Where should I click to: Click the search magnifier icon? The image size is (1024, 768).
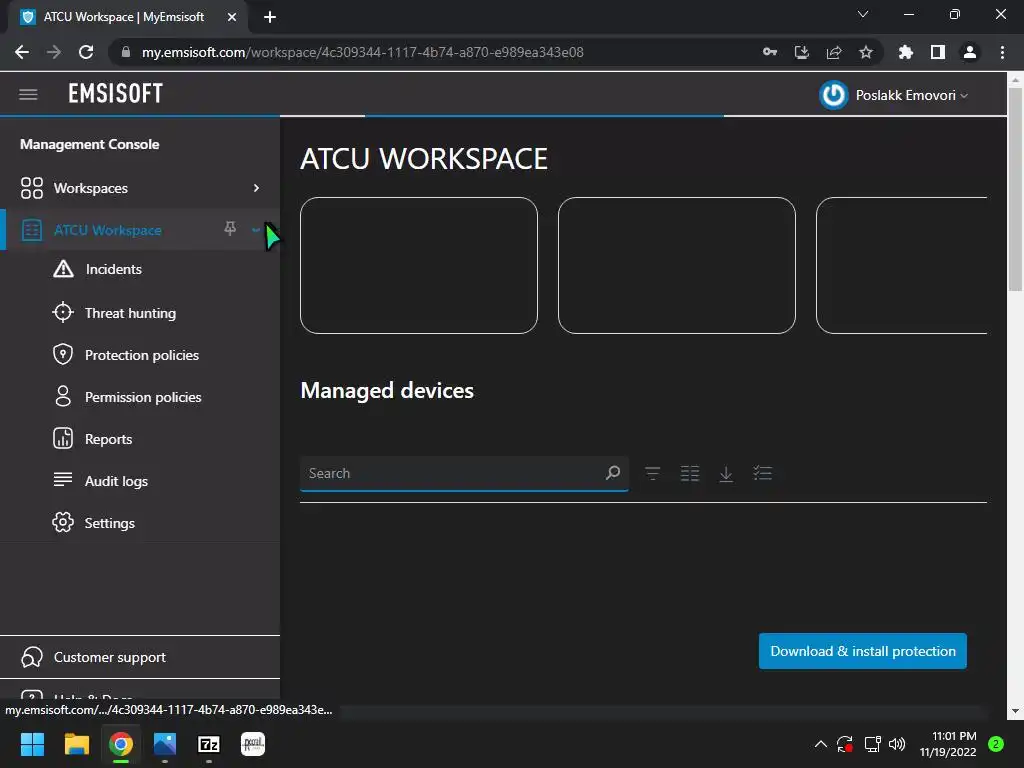coord(613,472)
